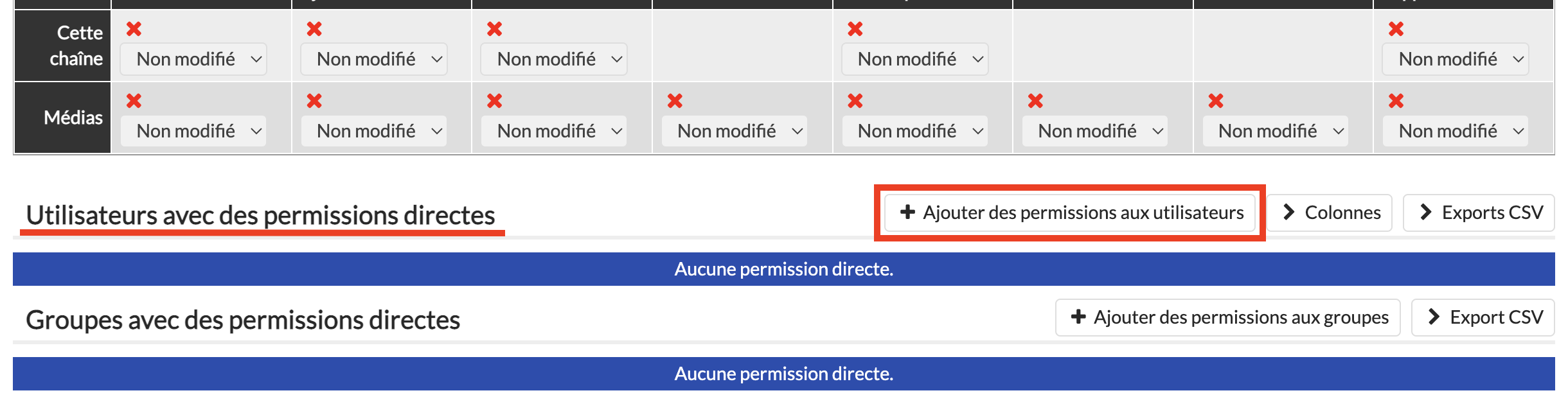The height and width of the screenshot is (420, 1568).
Task: Click red X in Médias first column
Action: click(x=134, y=101)
